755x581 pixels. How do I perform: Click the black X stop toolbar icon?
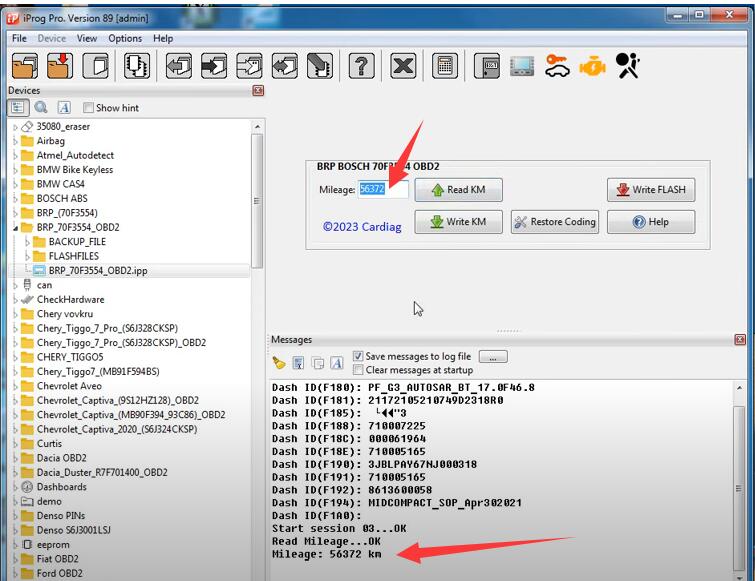click(x=403, y=66)
